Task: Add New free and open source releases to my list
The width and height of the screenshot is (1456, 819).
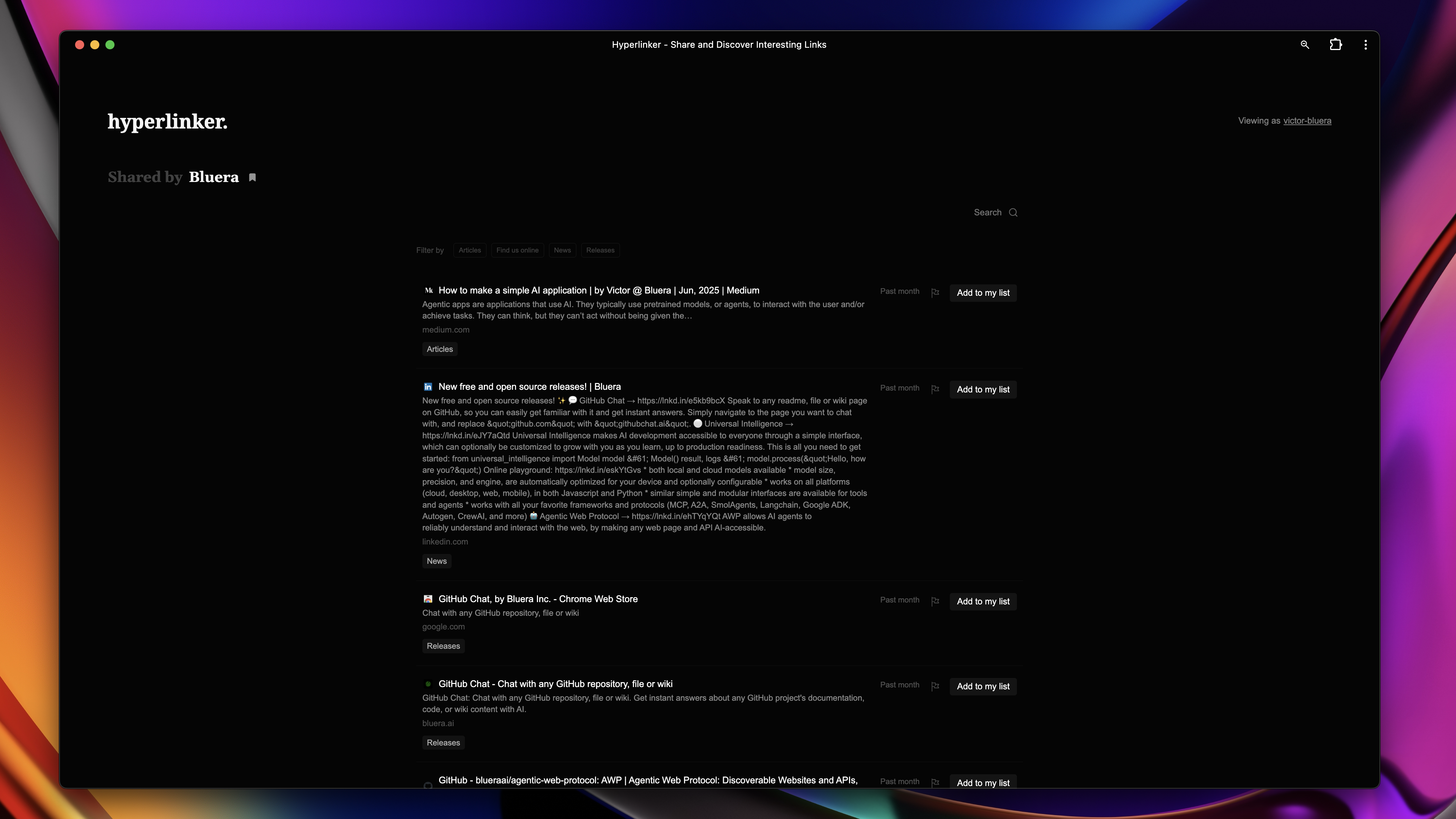Action: [x=983, y=389]
